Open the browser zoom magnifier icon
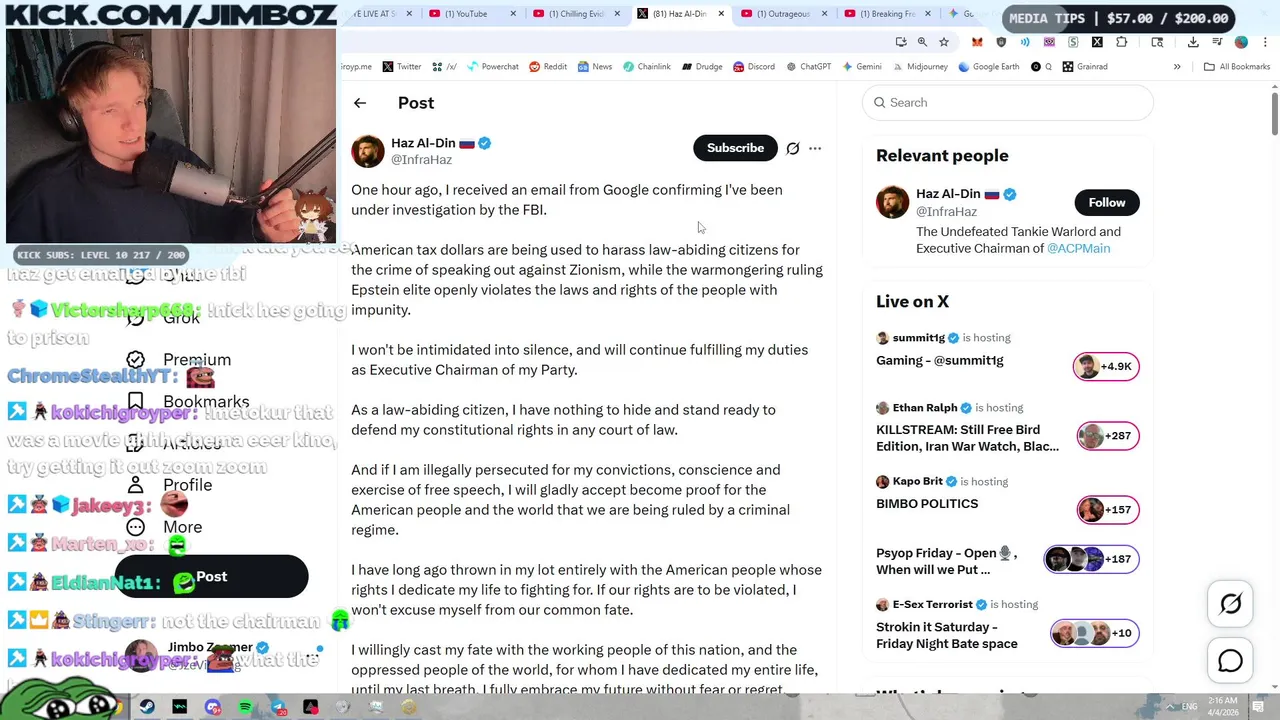 coord(922,42)
